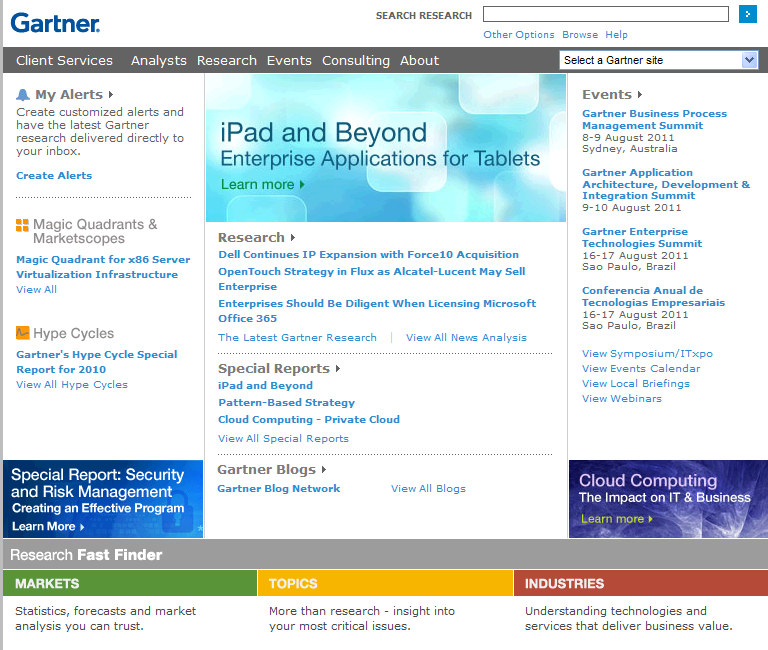
Task: Click the Create Alerts link
Action: click(x=54, y=175)
